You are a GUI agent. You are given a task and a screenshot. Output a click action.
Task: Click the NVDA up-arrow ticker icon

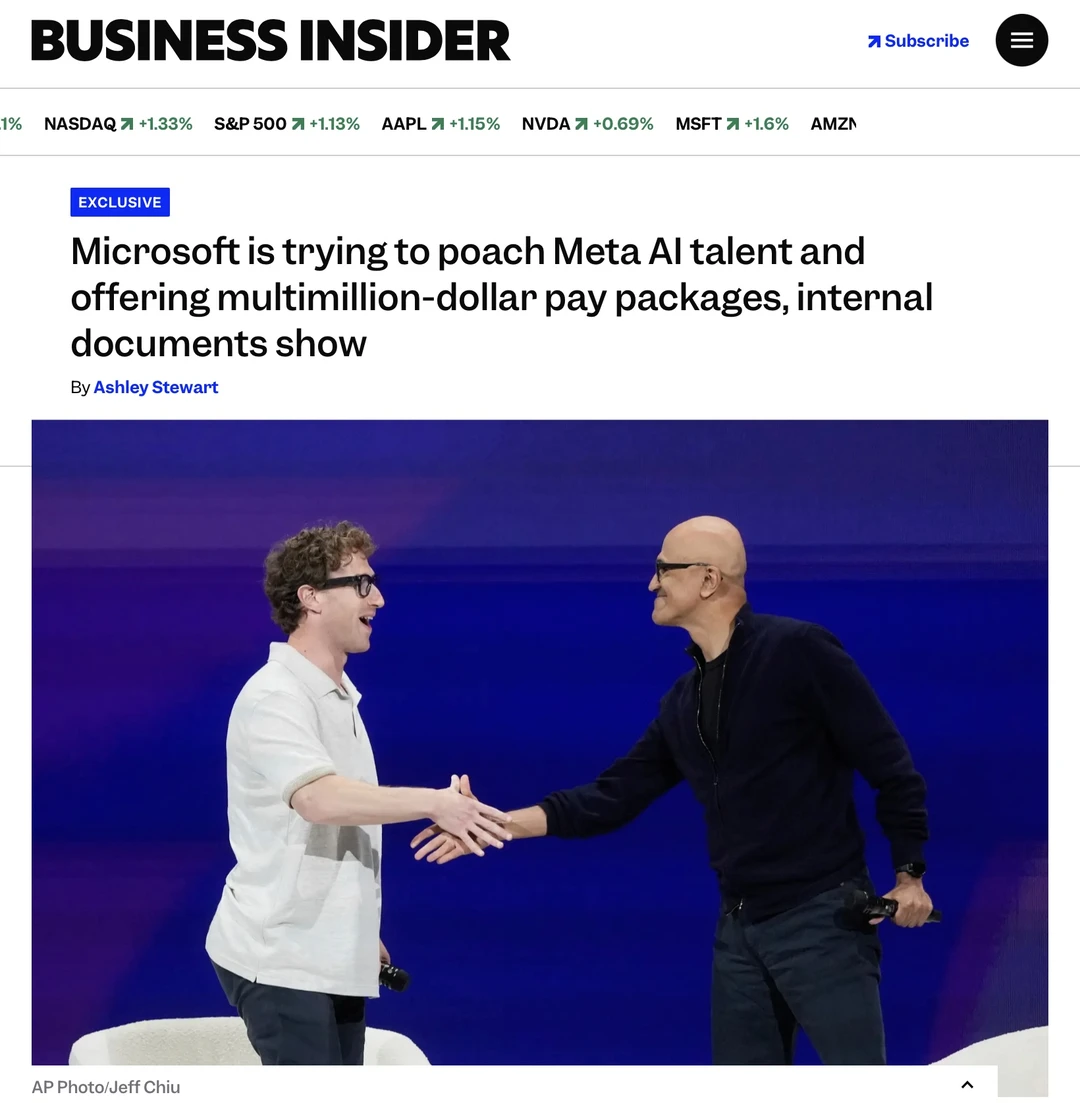(581, 124)
